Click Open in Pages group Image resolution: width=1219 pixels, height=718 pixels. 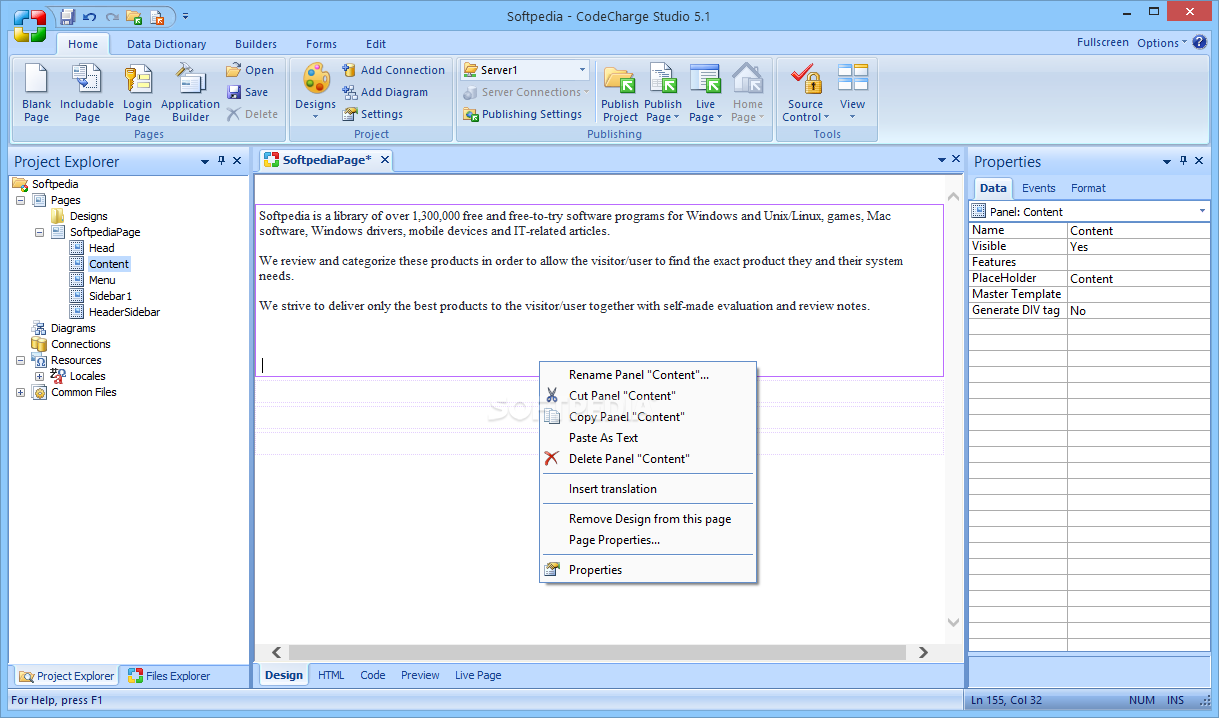tap(250, 70)
